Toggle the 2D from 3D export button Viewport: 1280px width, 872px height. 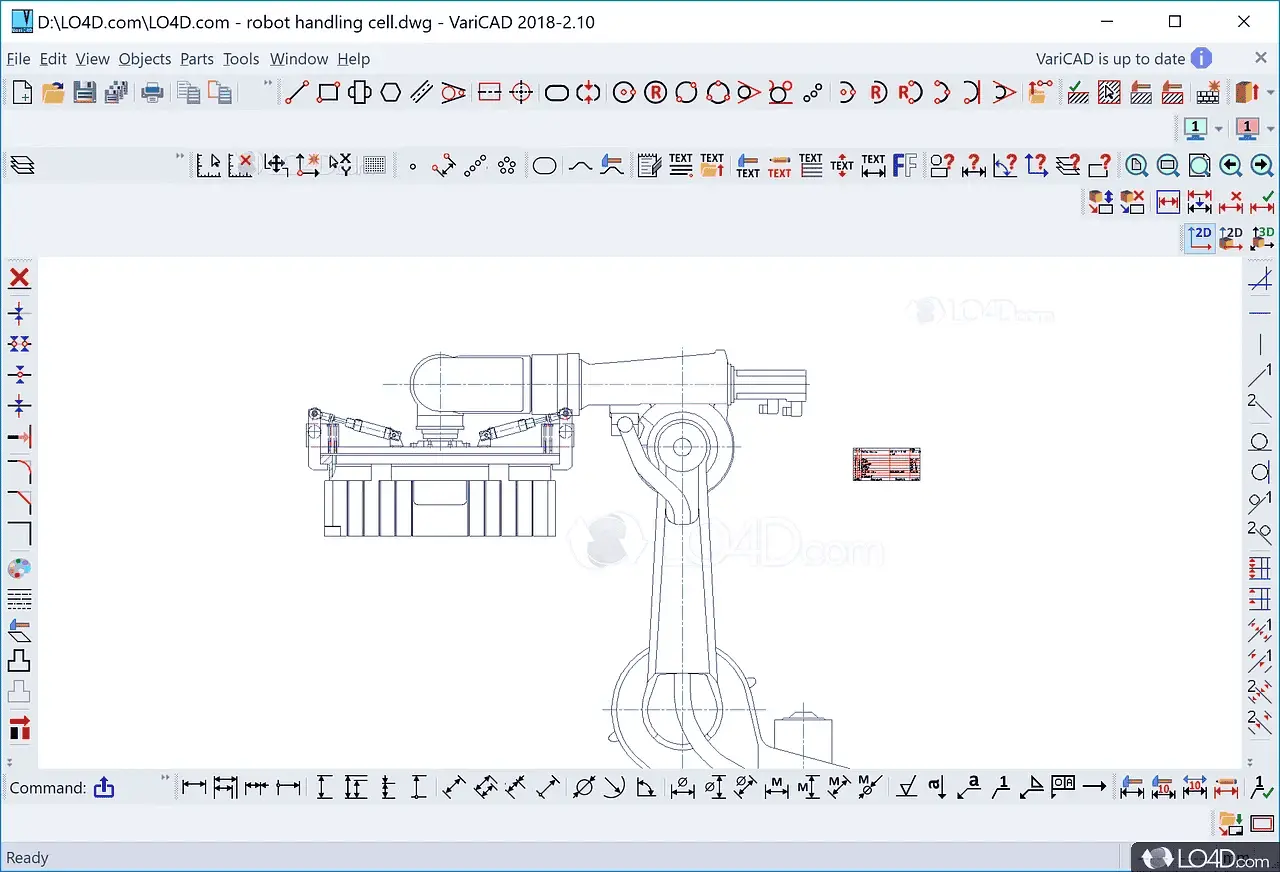[1231, 237]
